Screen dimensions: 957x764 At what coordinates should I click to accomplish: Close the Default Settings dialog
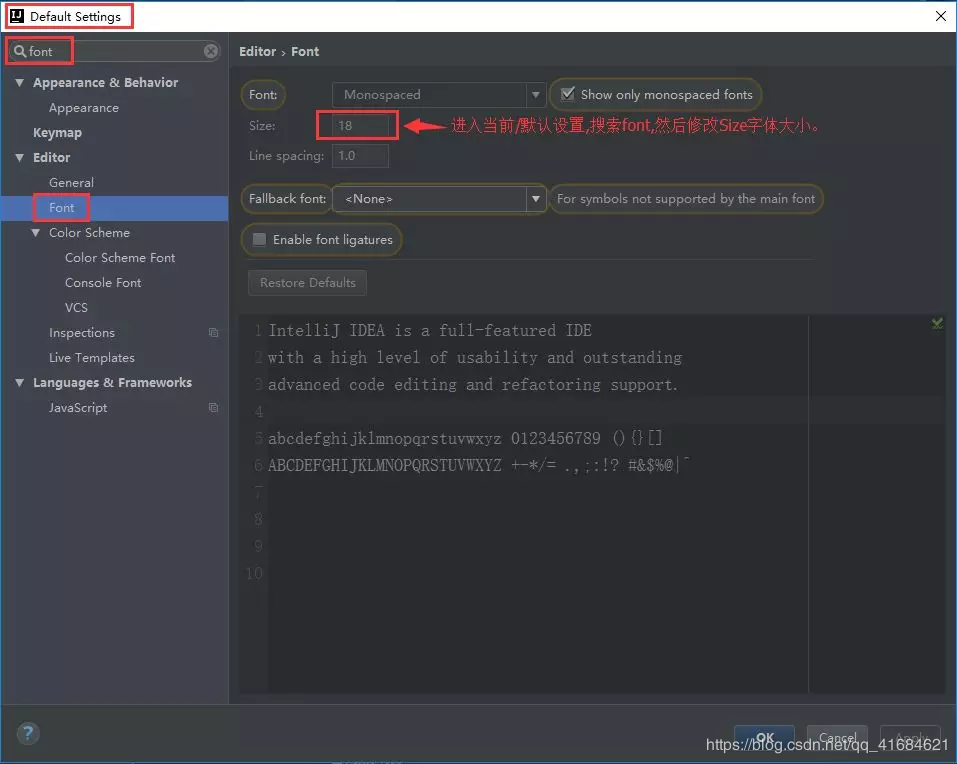[941, 16]
